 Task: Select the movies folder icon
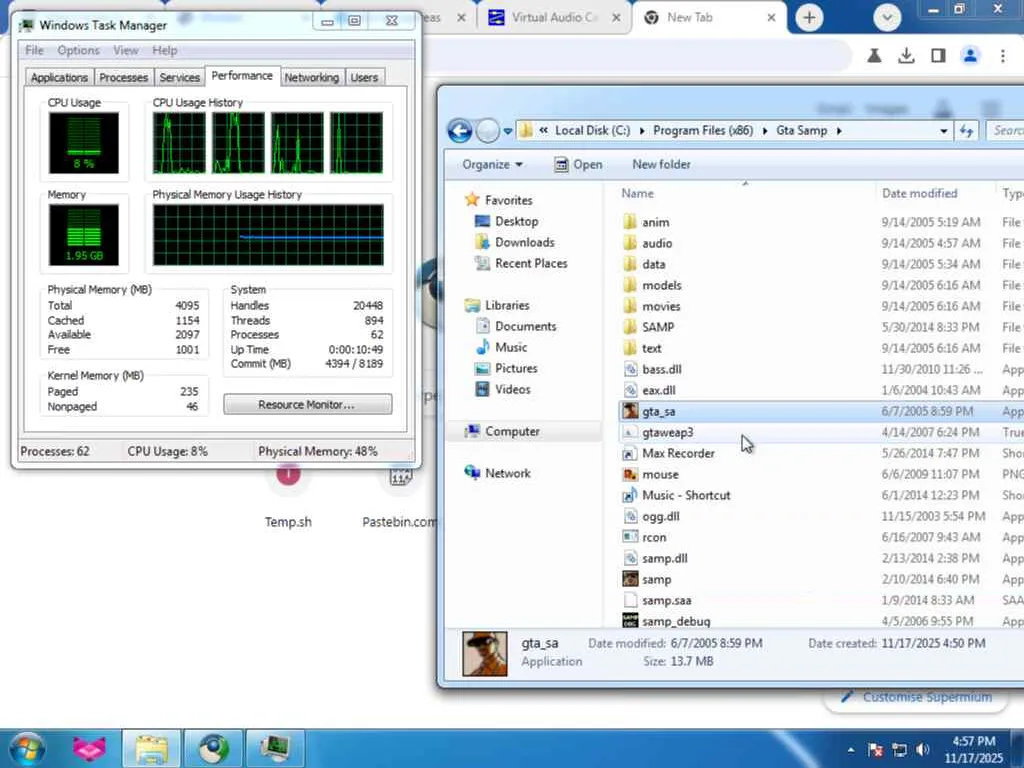(630, 306)
